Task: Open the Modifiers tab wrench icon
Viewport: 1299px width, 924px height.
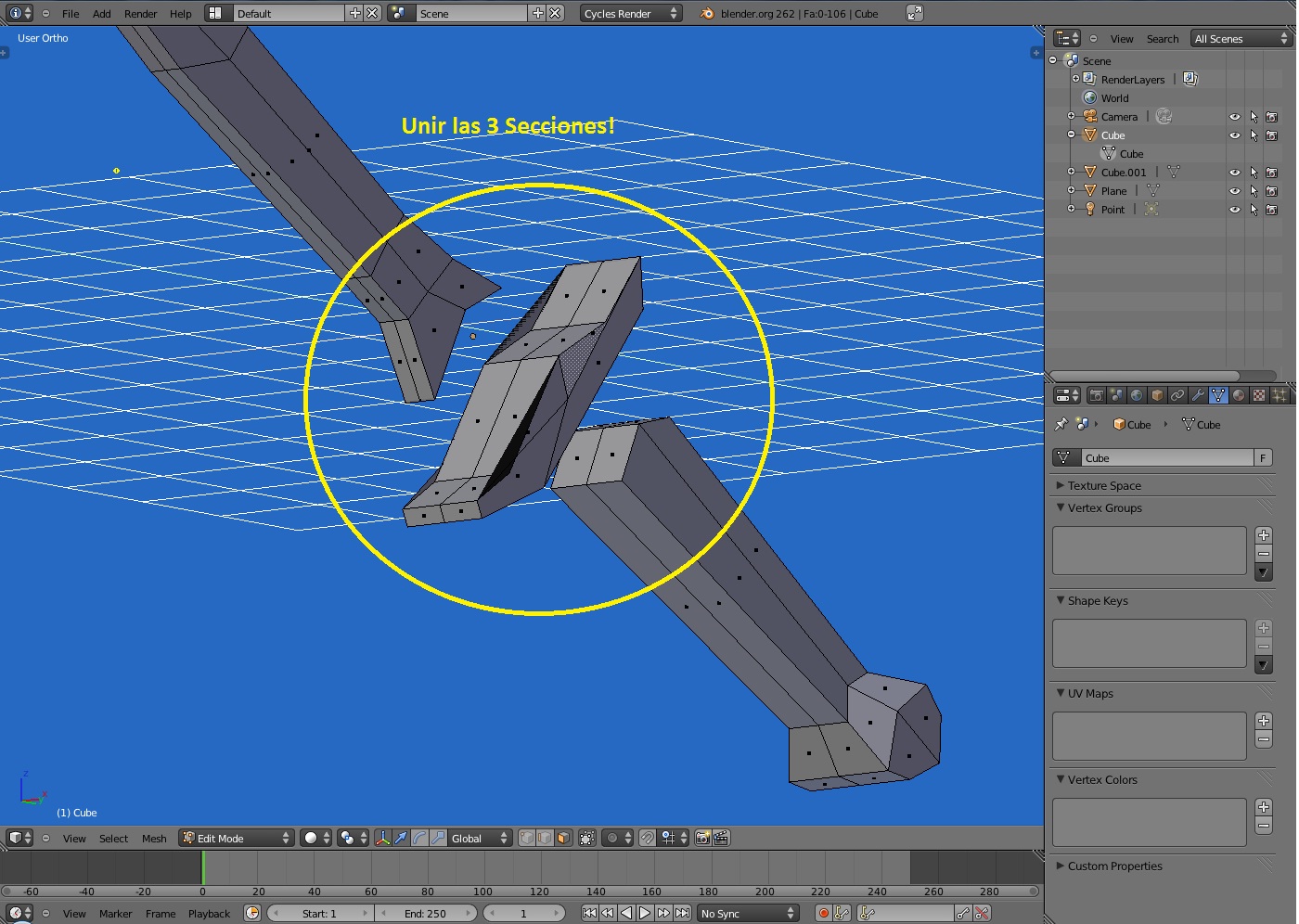Action: point(1198,395)
